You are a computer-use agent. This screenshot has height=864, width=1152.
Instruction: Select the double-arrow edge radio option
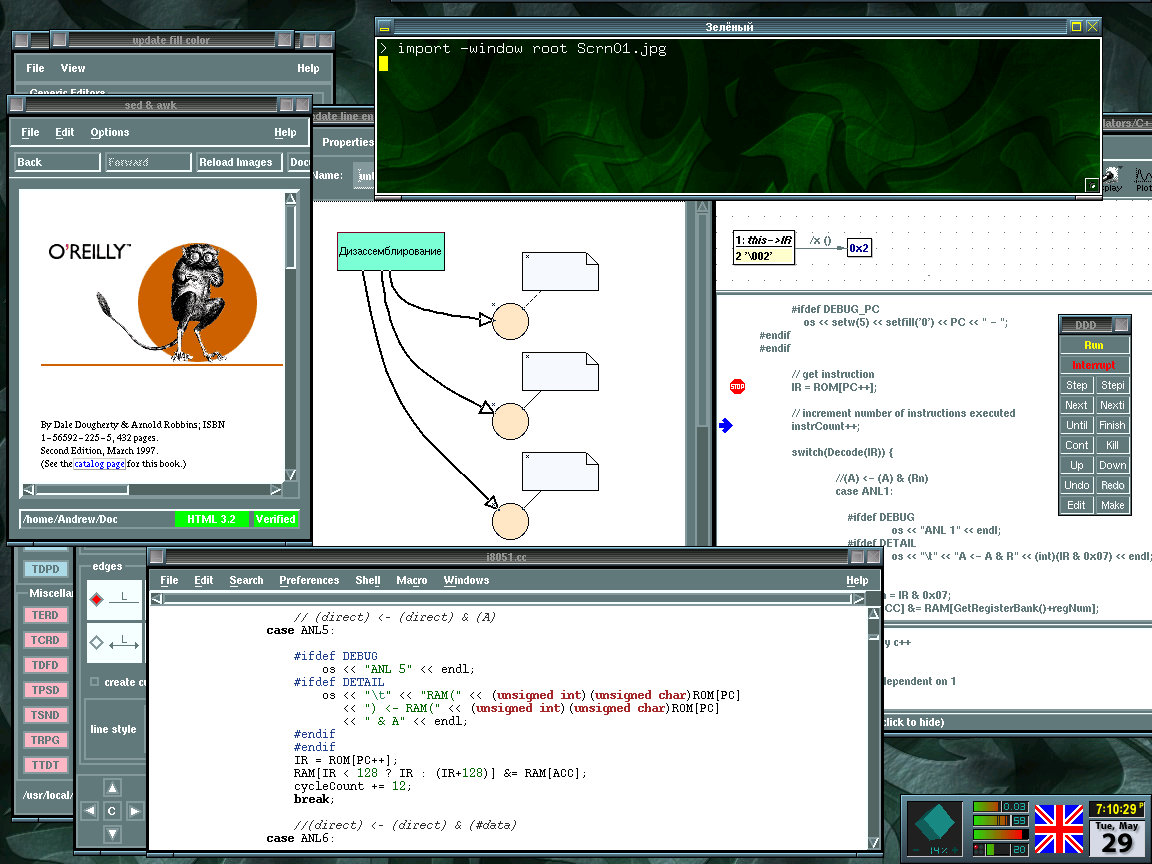pyautogui.click(x=97, y=643)
